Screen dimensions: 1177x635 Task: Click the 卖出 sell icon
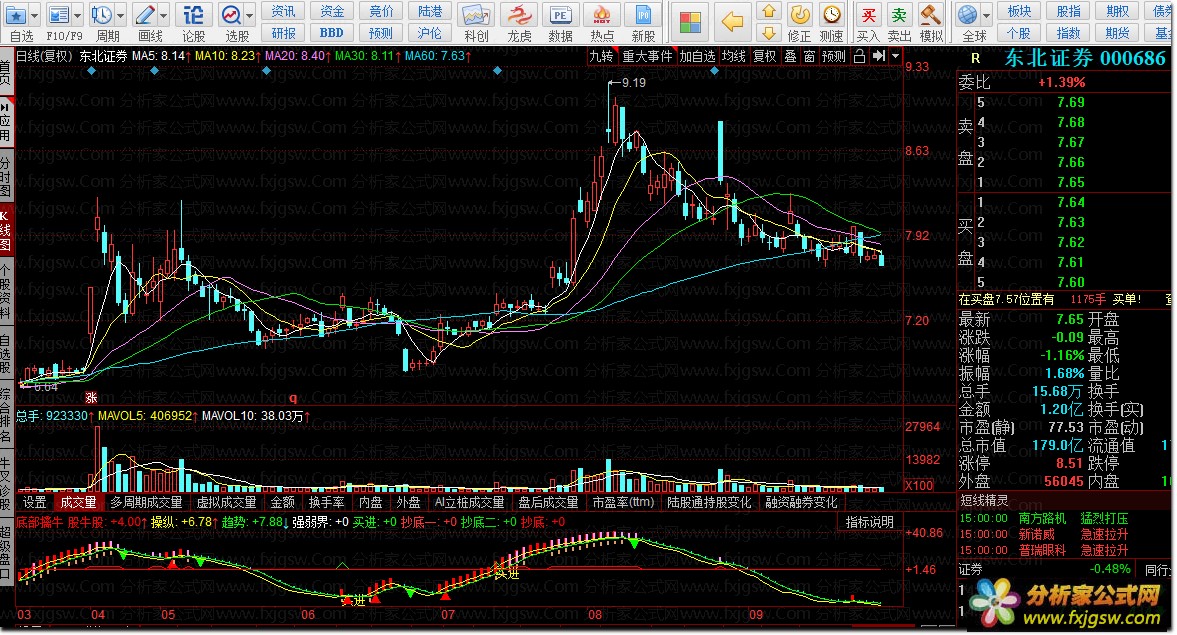(899, 14)
